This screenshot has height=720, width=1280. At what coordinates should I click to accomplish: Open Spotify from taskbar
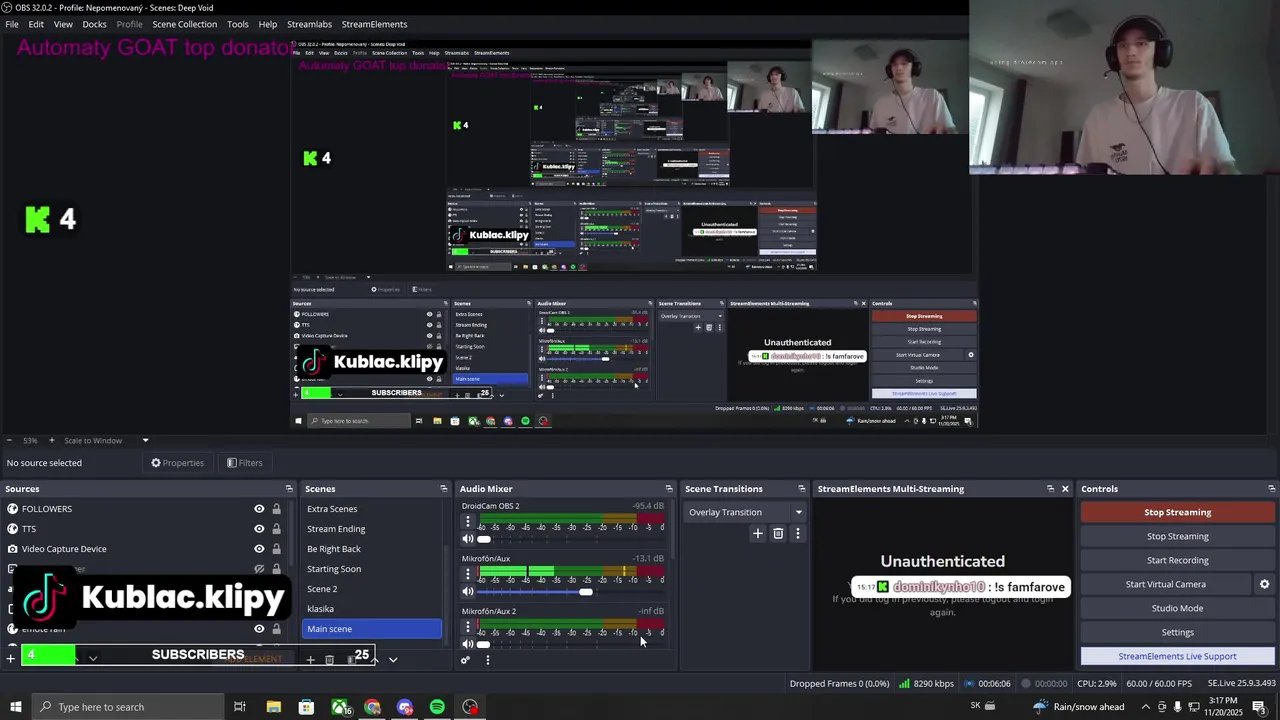pyautogui.click(x=437, y=707)
